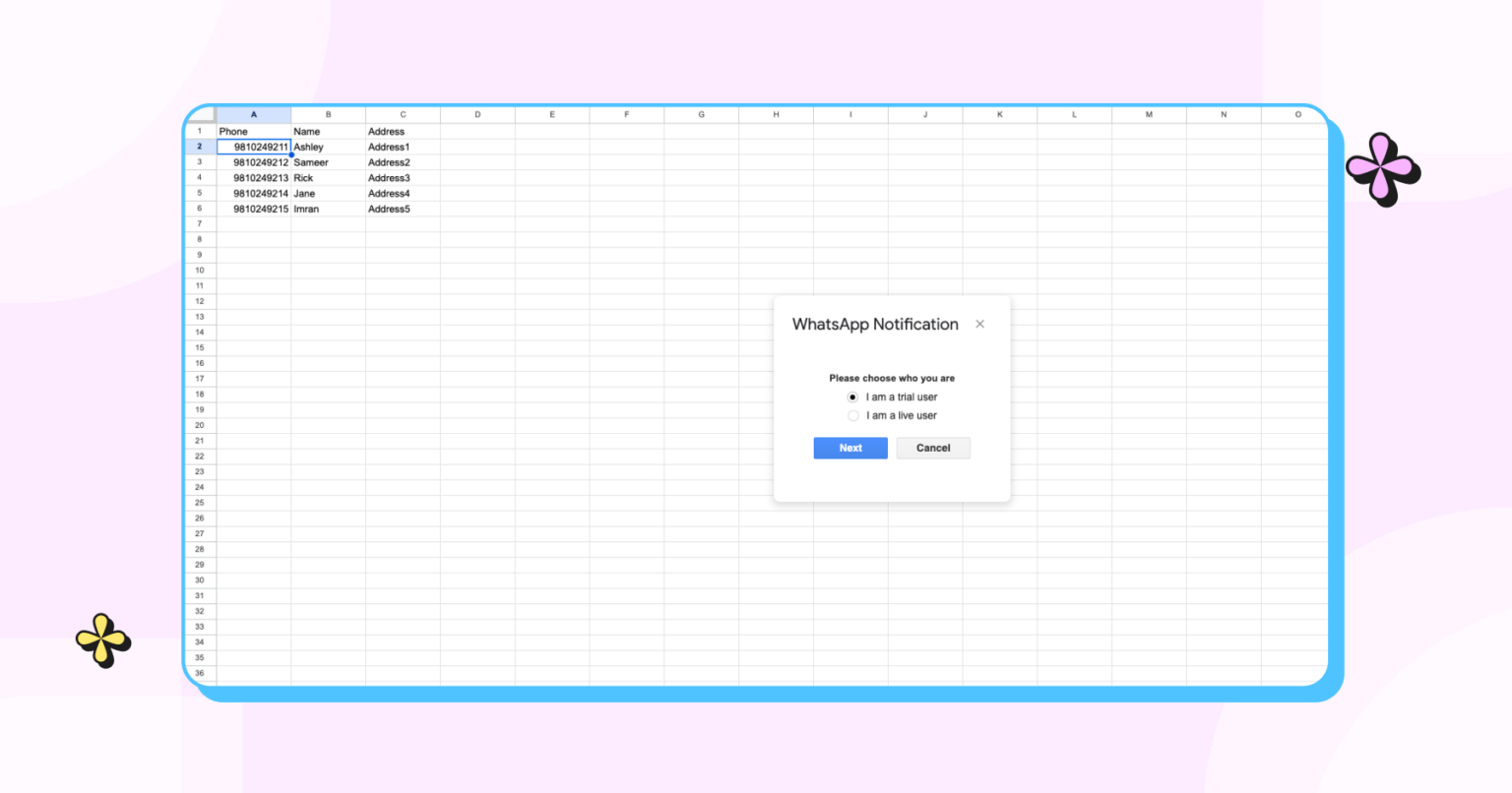Select row 6 by its row number
The image size is (1512, 793).
click(199, 209)
